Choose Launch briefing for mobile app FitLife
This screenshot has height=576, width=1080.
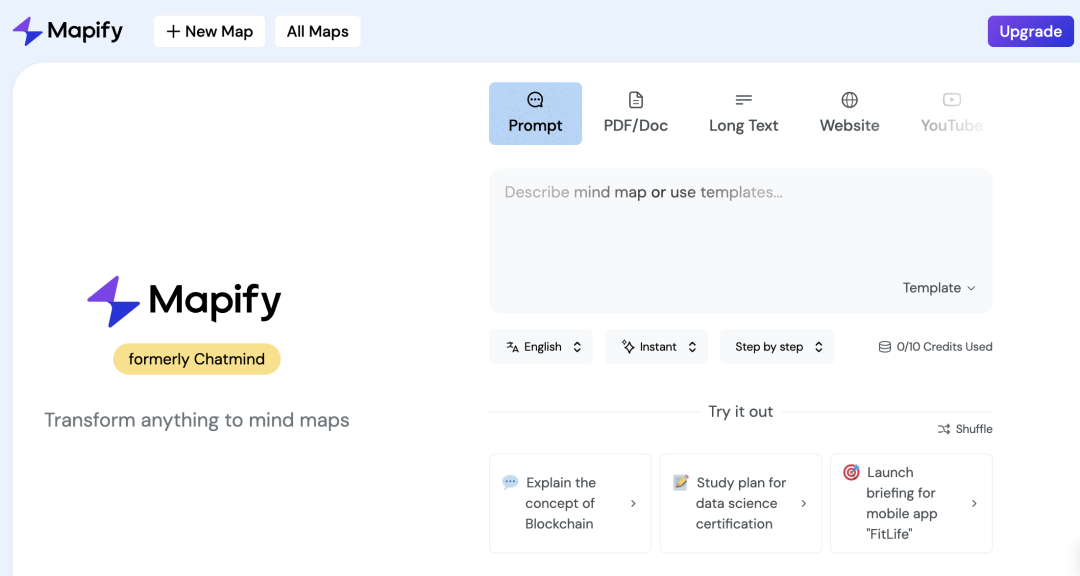[911, 504]
